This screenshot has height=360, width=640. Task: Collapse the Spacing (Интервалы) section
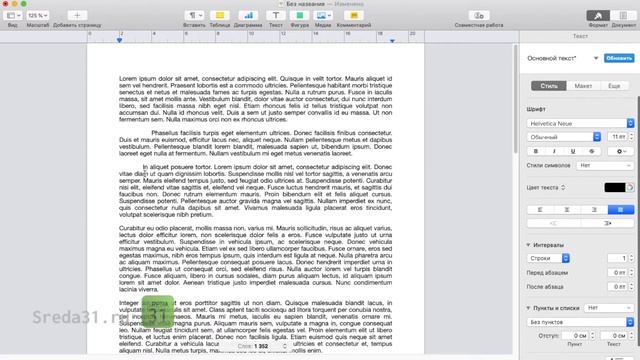point(528,245)
